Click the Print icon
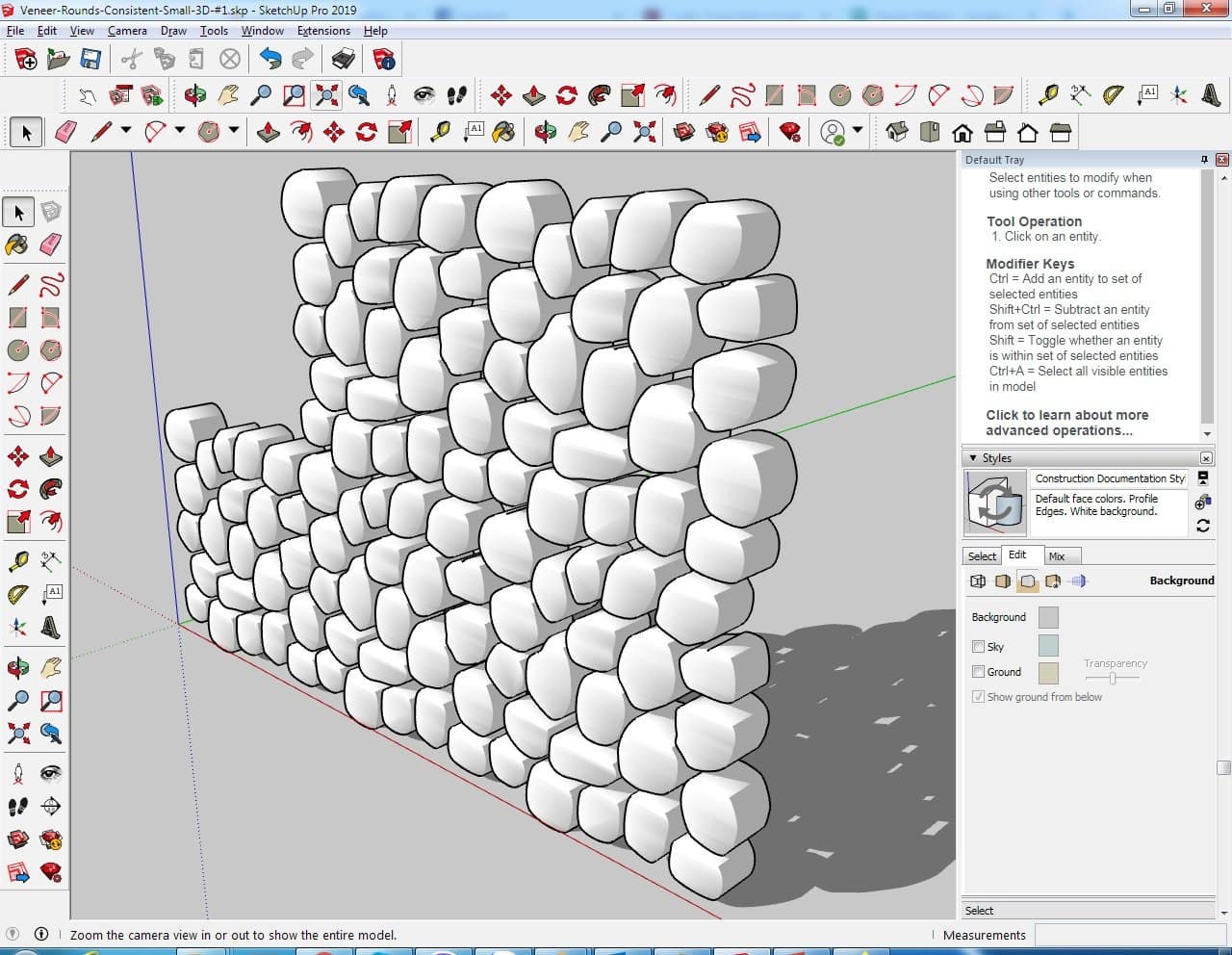Screen dimensions: 1232x955 pyautogui.click(x=343, y=60)
